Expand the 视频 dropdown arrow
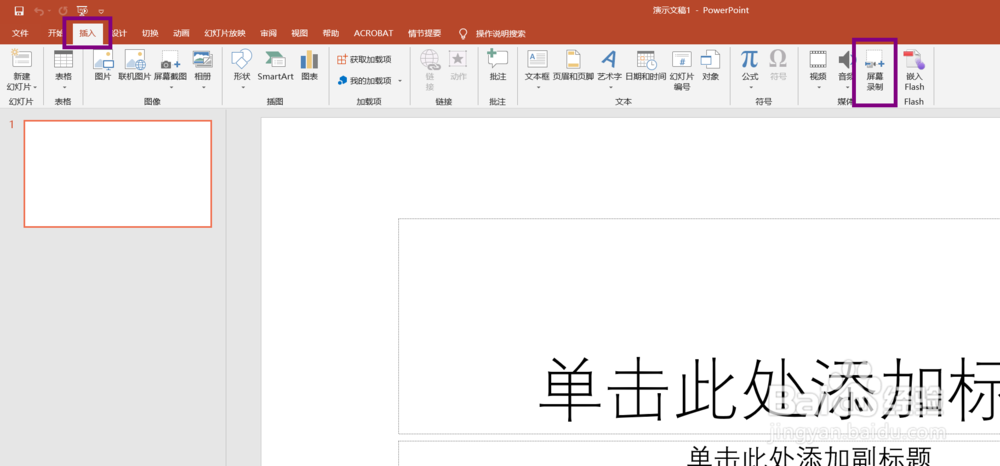 click(818, 87)
